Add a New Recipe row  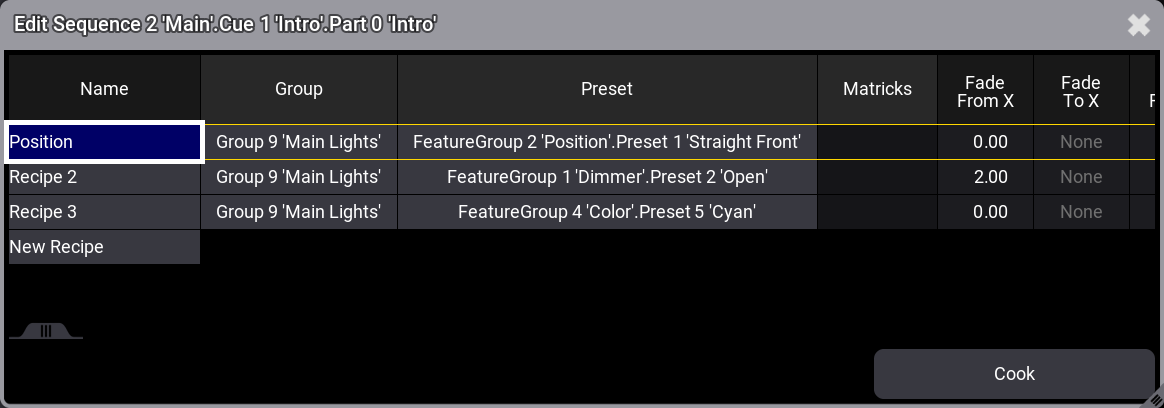[105, 247]
